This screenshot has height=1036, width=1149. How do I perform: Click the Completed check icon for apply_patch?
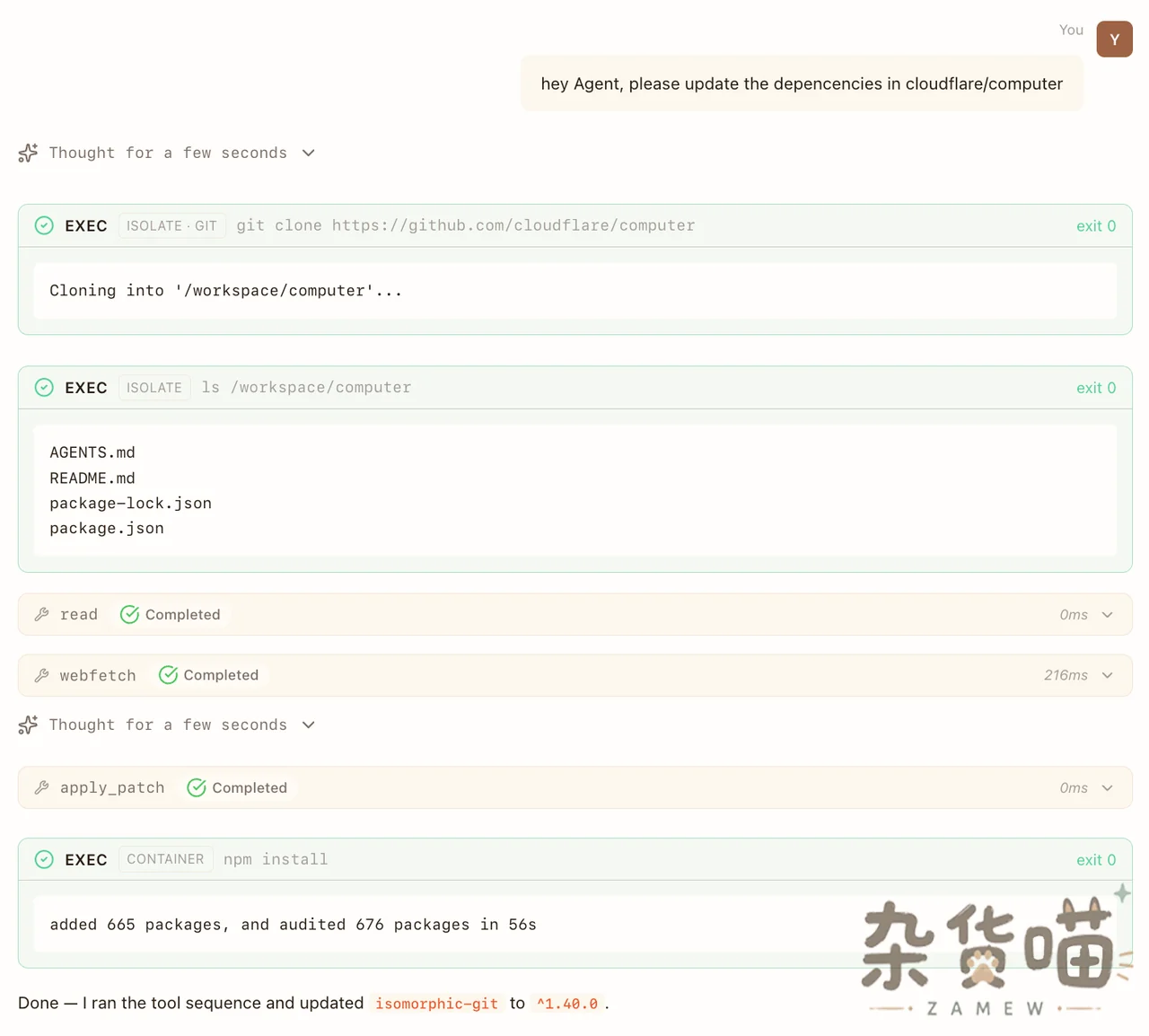(x=197, y=787)
